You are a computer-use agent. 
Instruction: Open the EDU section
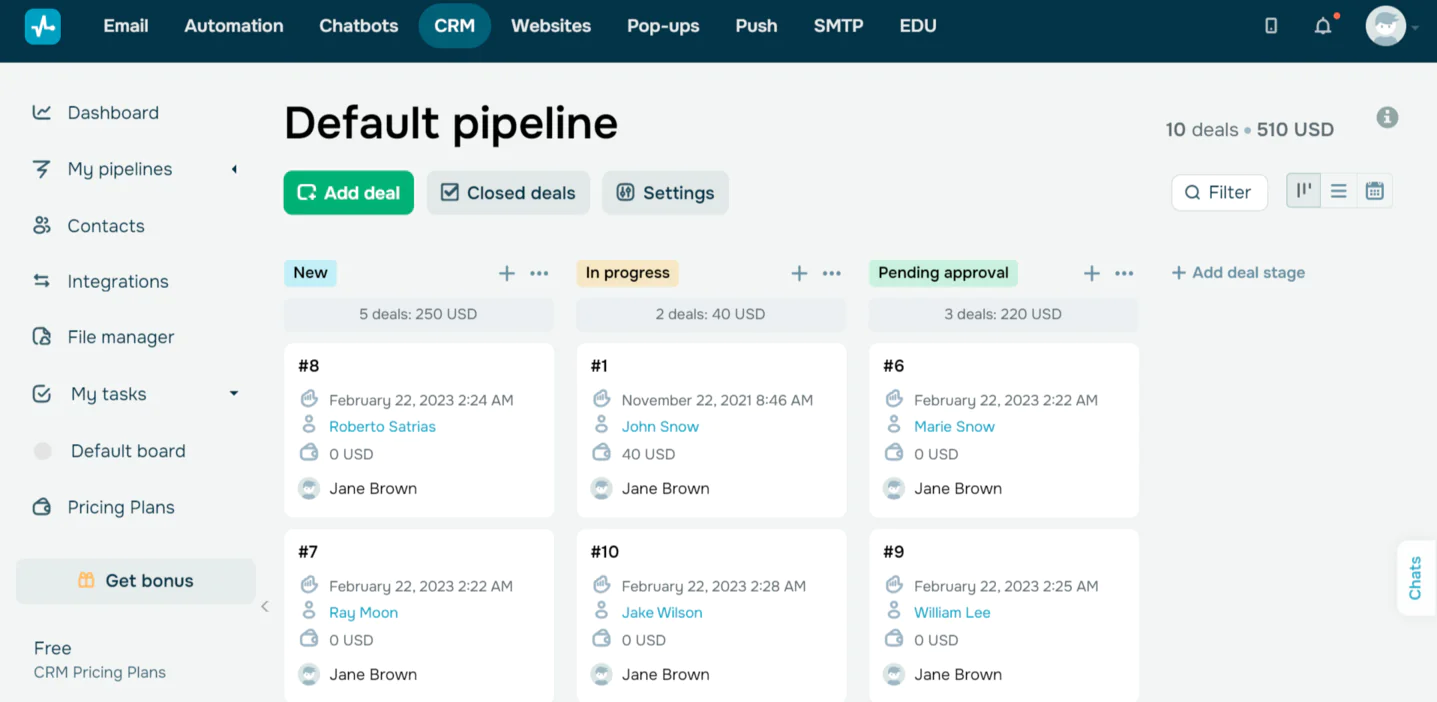918,26
